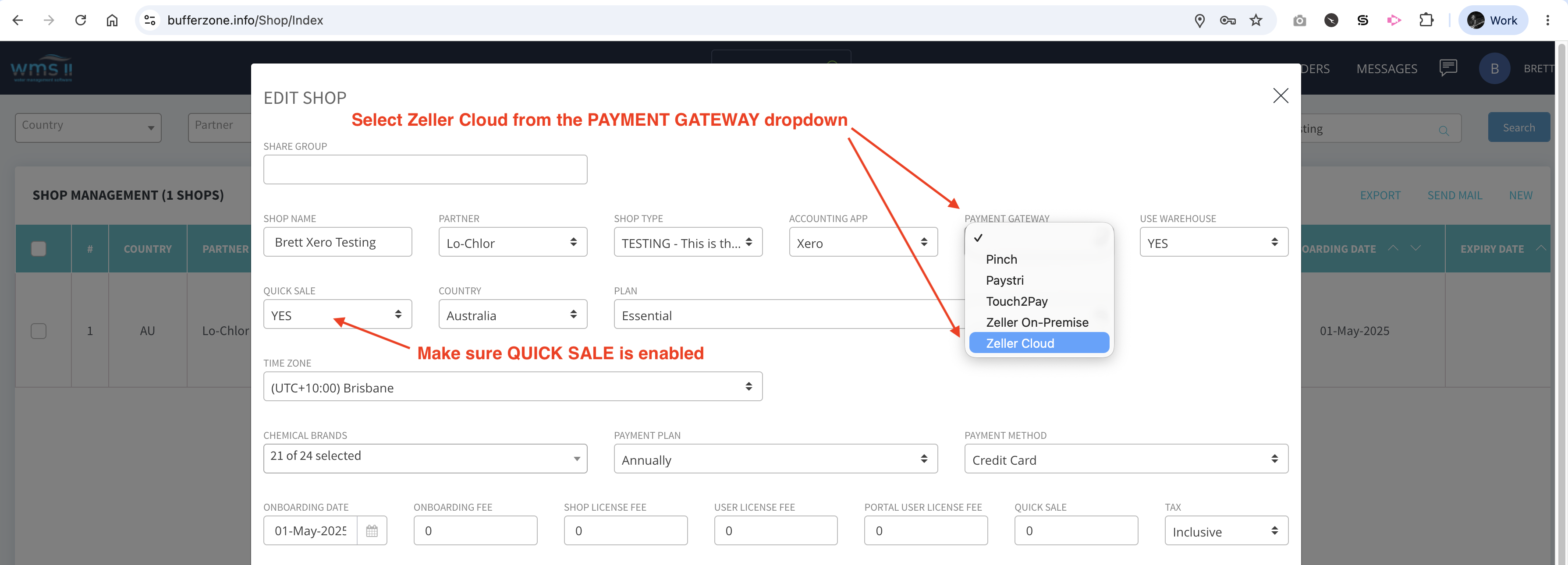Click the chat messages speech bubble icon

(x=1448, y=67)
